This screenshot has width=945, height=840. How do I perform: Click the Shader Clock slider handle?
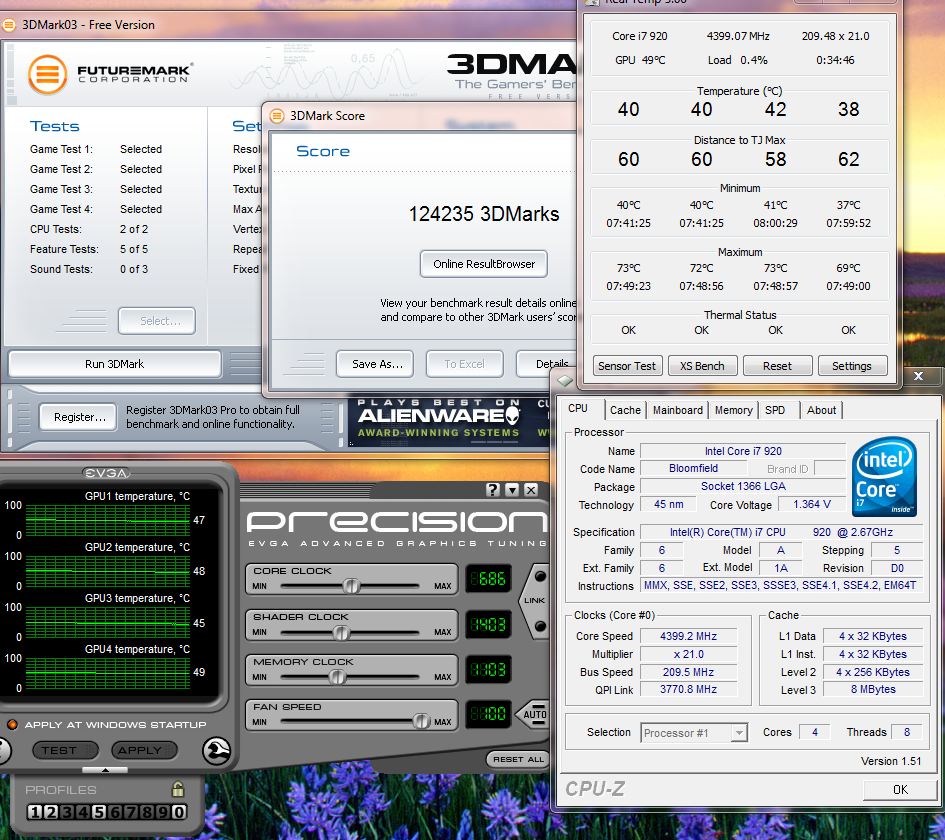point(341,633)
